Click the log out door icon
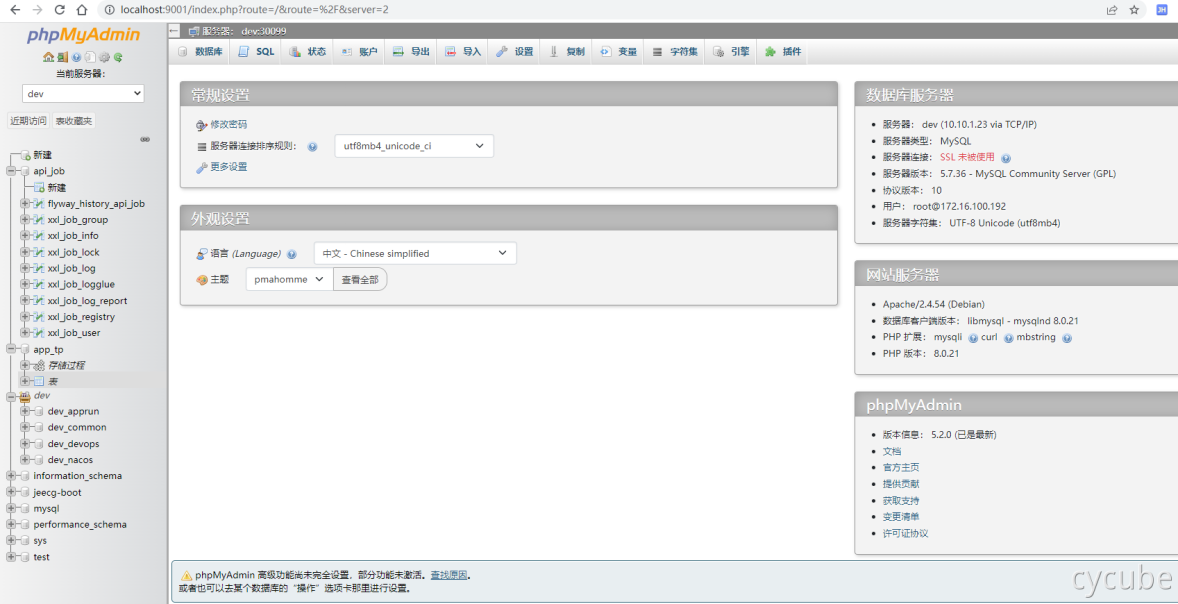This screenshot has height=604, width=1178. [62, 57]
